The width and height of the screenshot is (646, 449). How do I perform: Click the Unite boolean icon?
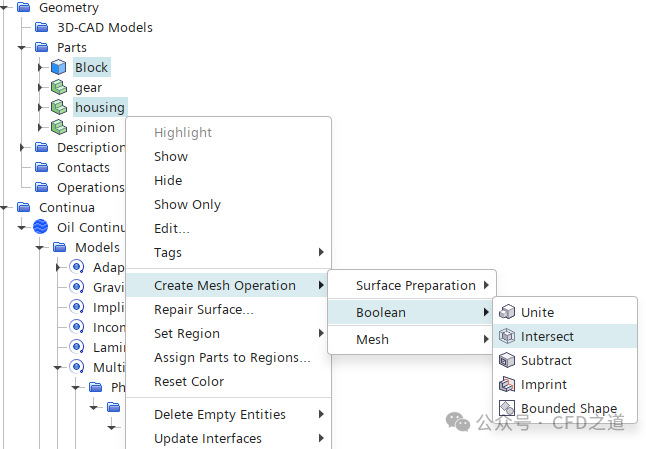click(508, 312)
